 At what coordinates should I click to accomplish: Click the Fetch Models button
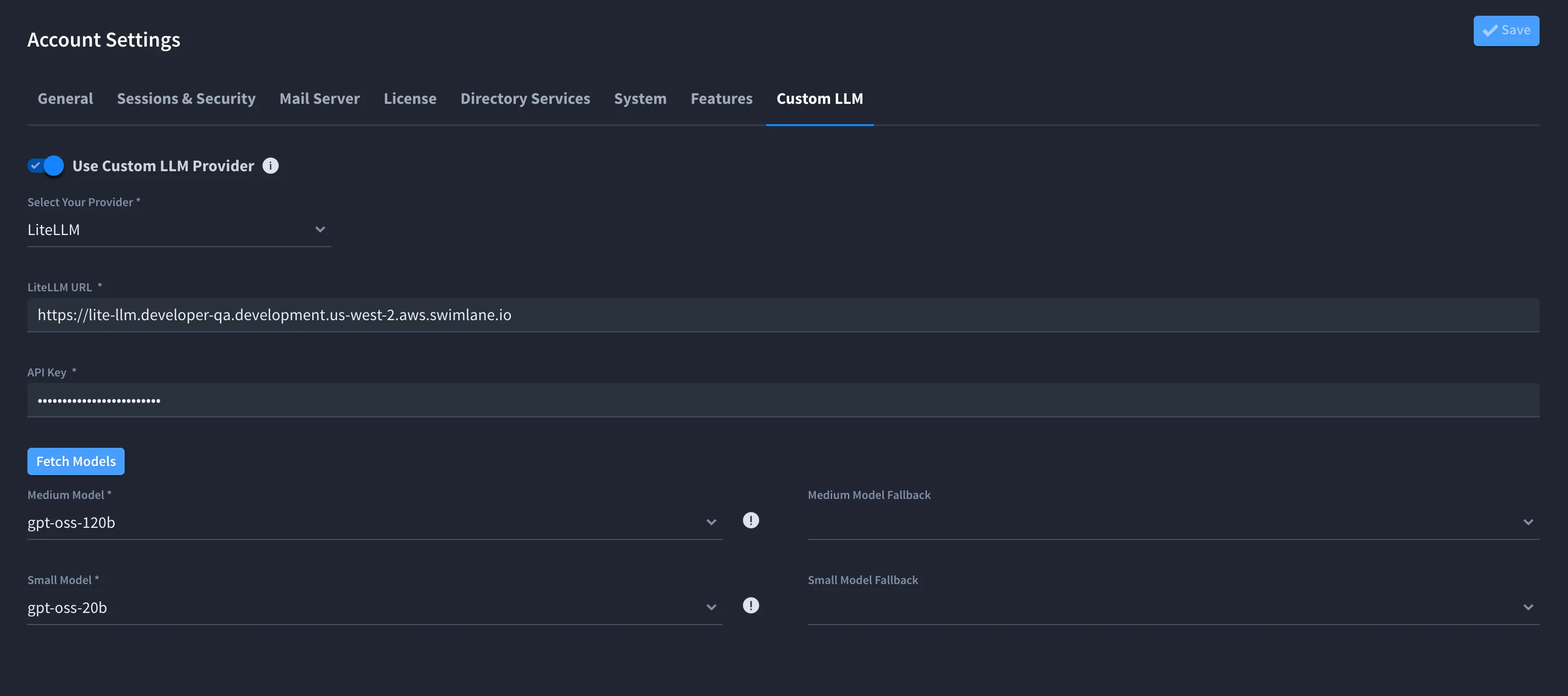coord(76,461)
